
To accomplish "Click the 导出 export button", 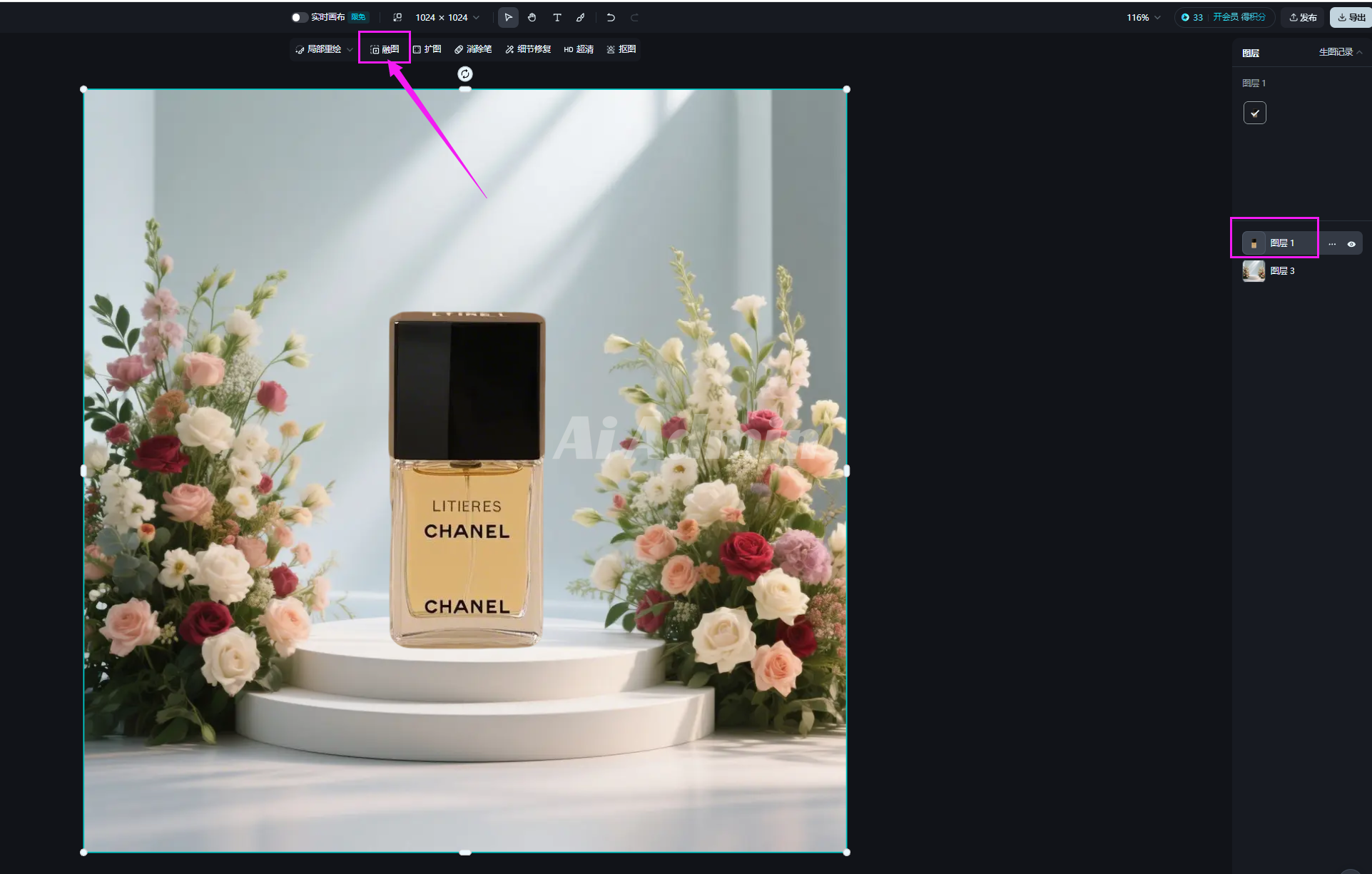I will click(1351, 17).
